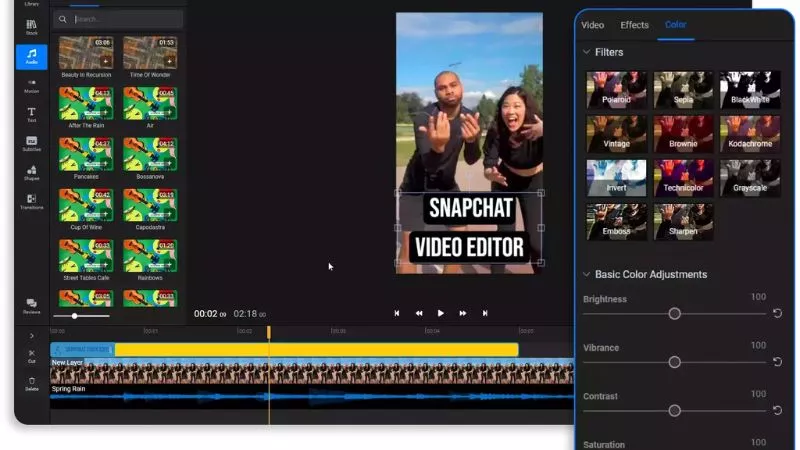Image resolution: width=800 pixels, height=450 pixels.
Task: Open the Text tool panel
Action: (32, 114)
